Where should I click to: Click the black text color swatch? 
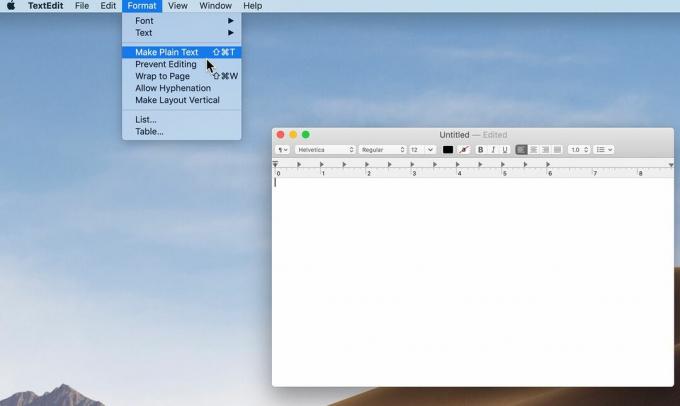[448, 150]
